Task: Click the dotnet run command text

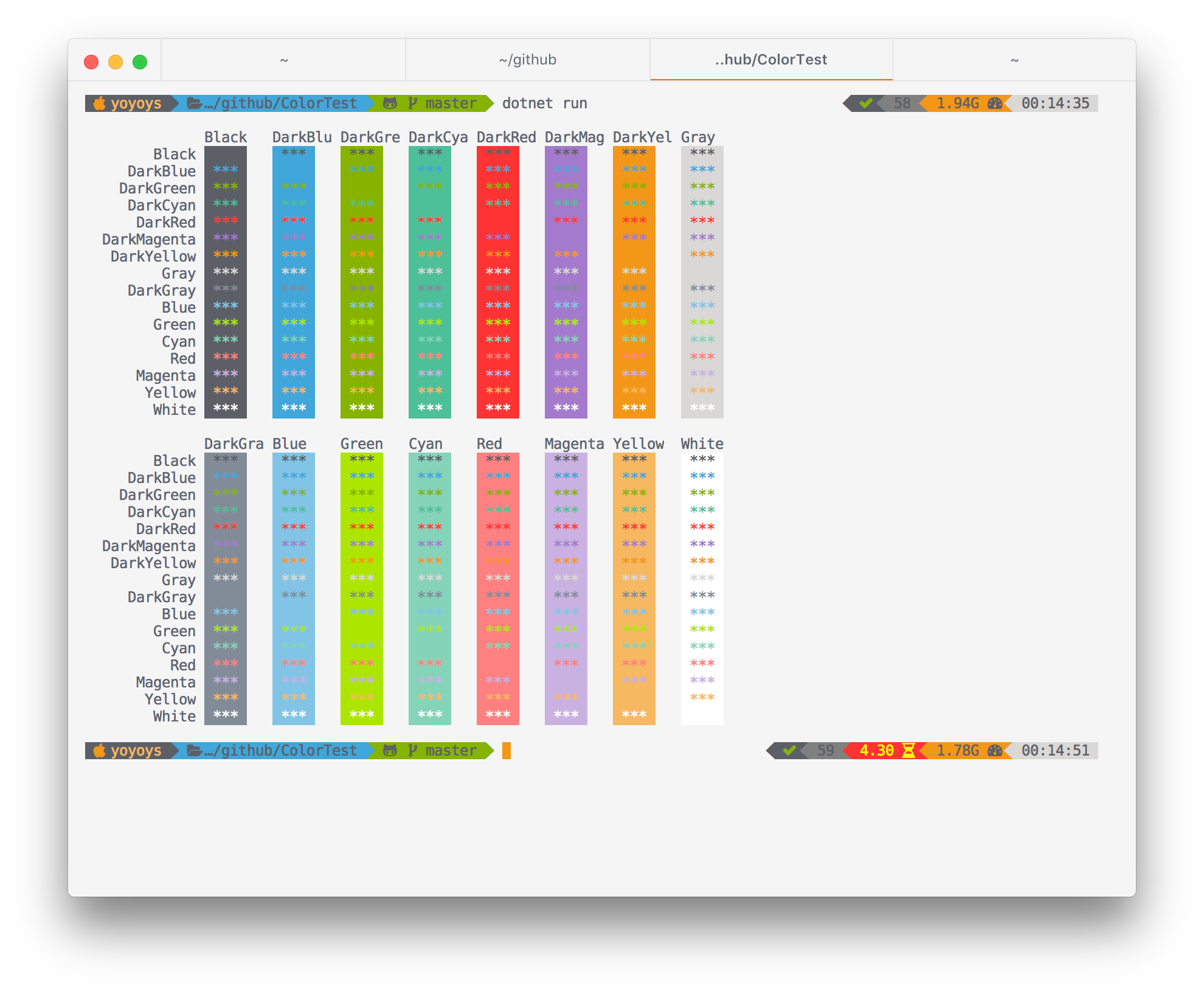Action: click(x=544, y=103)
